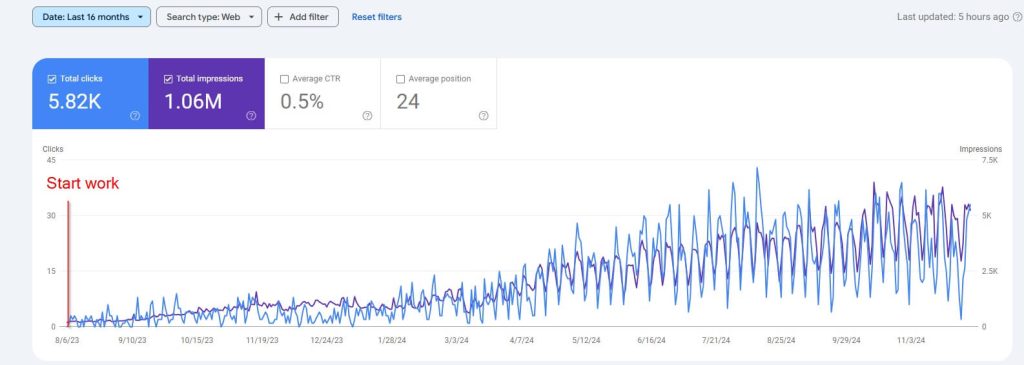Viewport: 1024px width, 365px height.
Task: Uncheck the Total clicks checkbox
Action: 52,79
